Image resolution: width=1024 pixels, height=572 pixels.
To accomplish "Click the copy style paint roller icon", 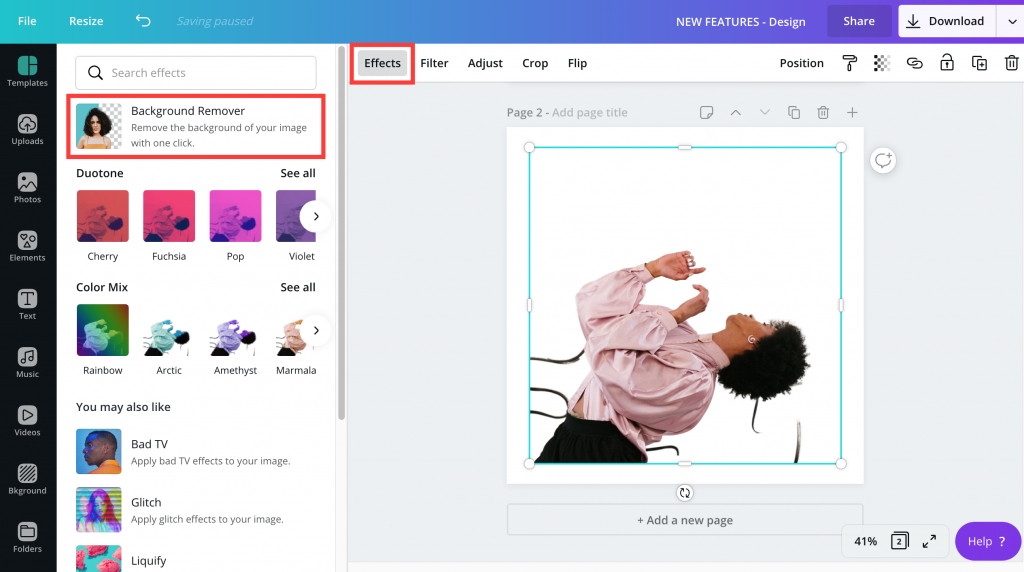I will (849, 63).
